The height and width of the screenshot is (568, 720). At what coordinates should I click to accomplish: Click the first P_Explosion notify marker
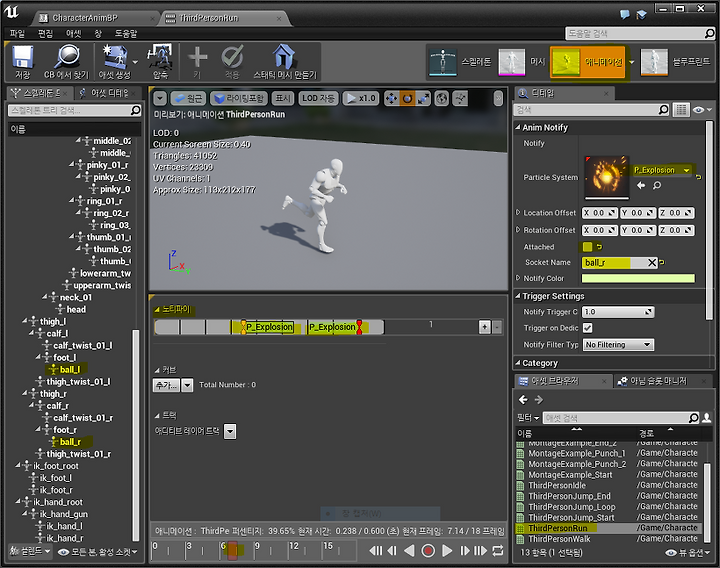click(269, 327)
